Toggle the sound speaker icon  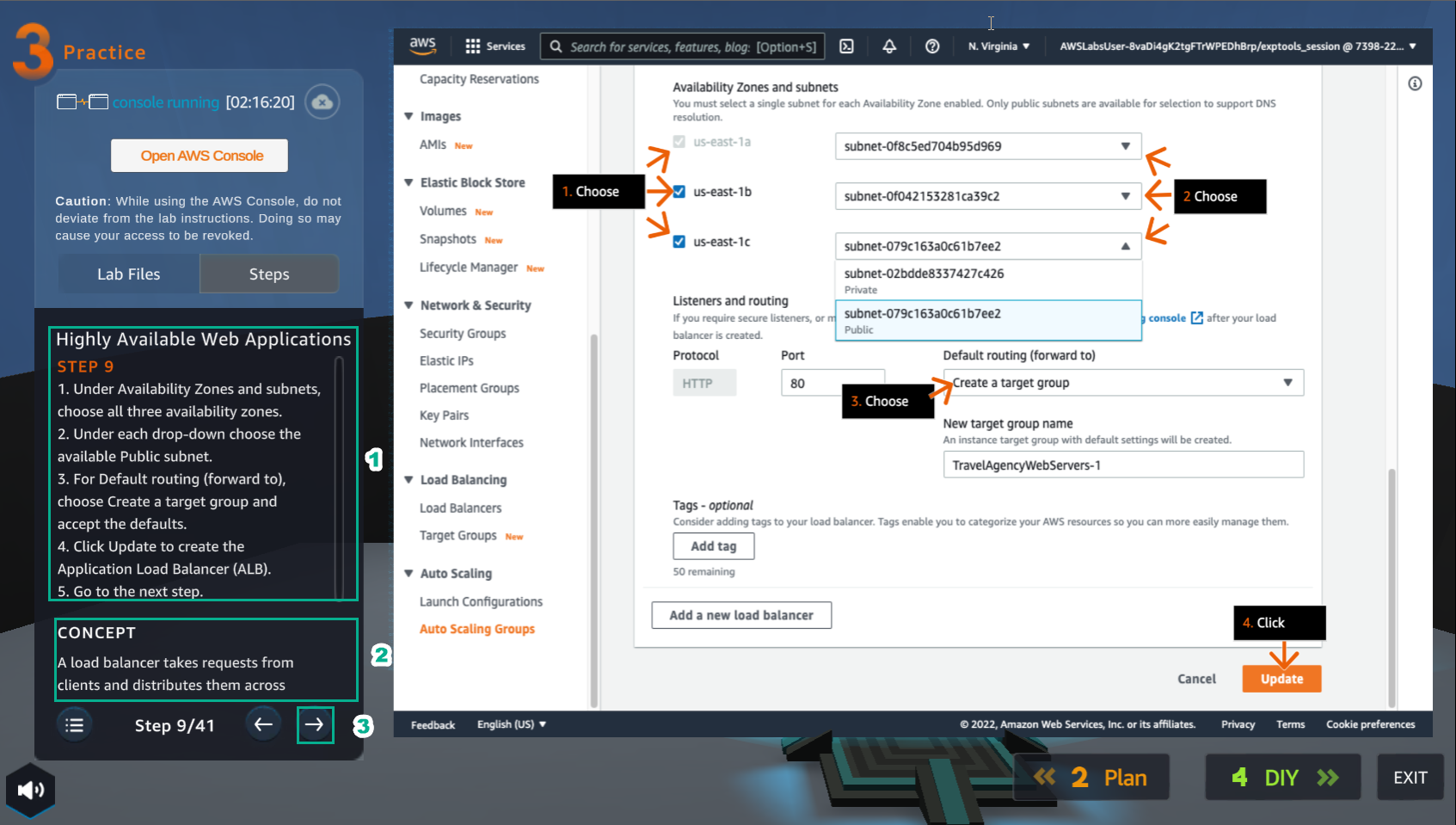(31, 790)
